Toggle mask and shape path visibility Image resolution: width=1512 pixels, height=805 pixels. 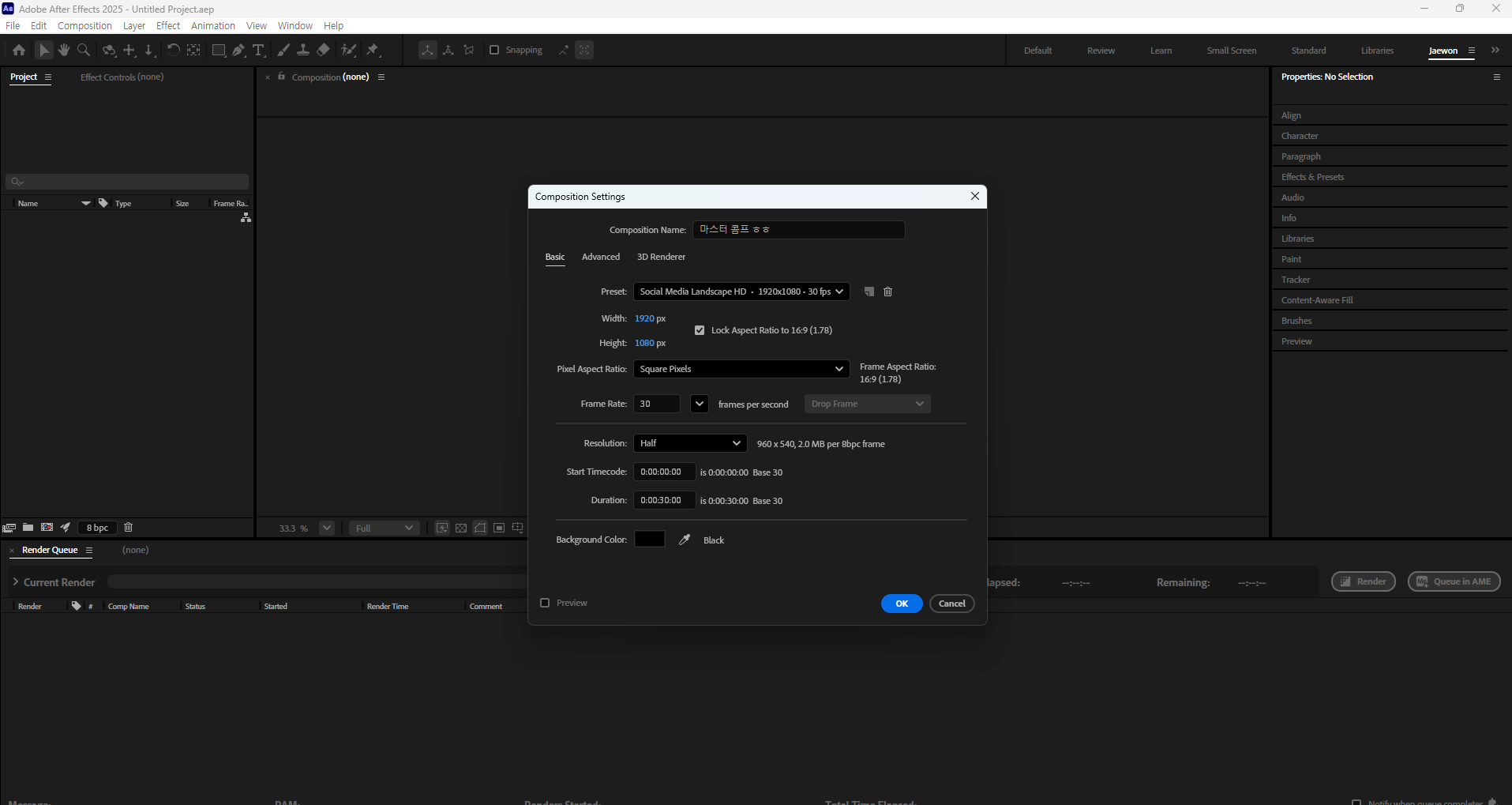(480, 528)
